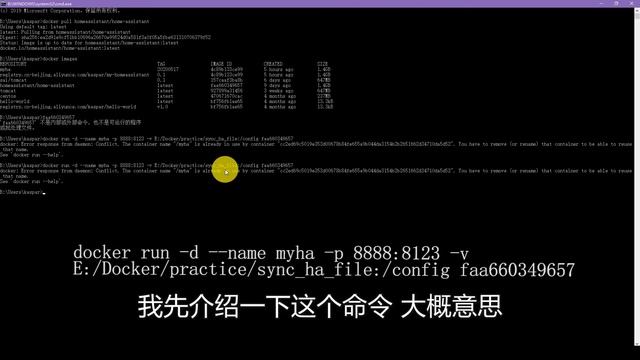Minimize the command prompt window

(601, 3)
